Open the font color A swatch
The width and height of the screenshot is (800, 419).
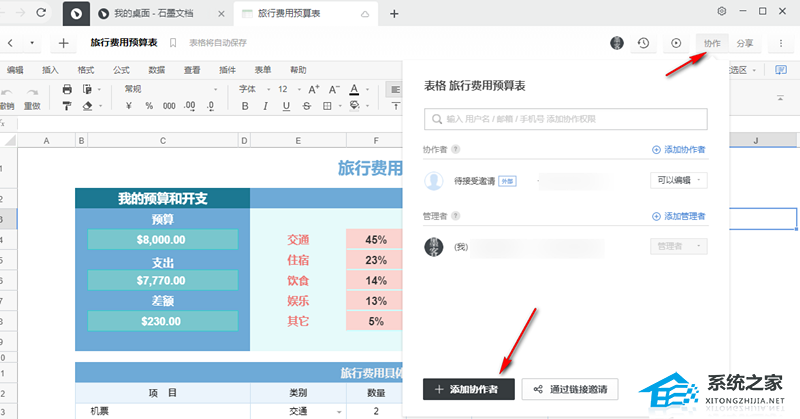[354, 89]
